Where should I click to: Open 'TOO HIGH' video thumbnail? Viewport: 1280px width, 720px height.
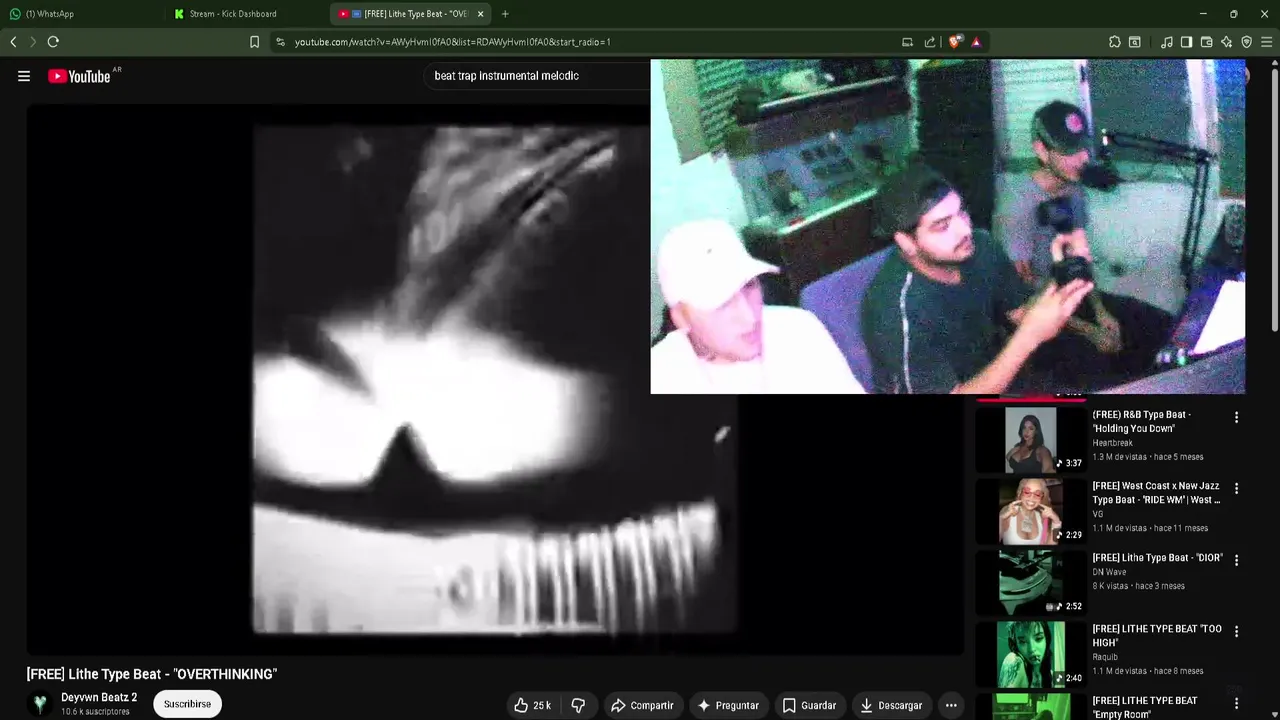click(1030, 654)
